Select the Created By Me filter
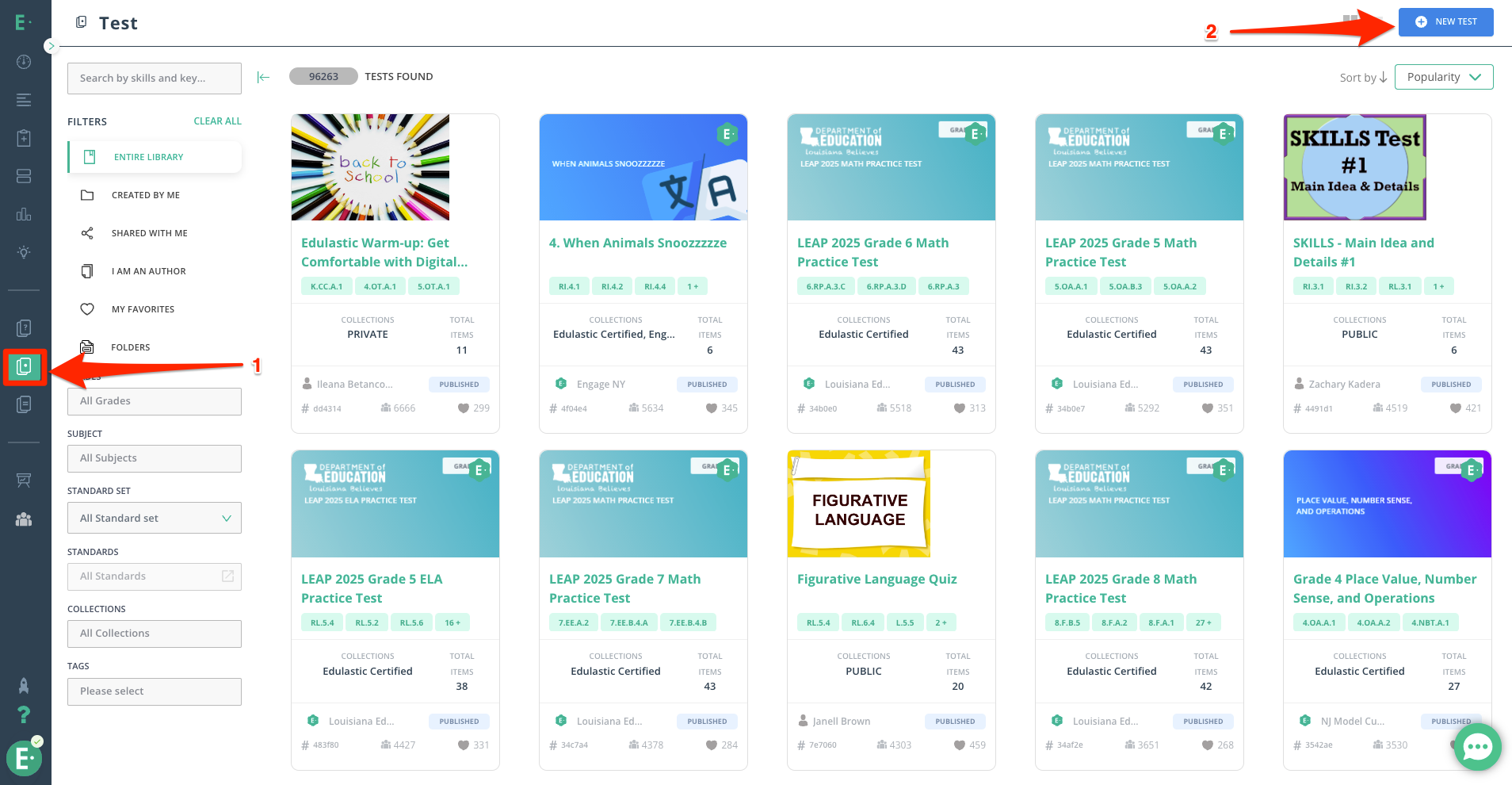 click(x=146, y=195)
